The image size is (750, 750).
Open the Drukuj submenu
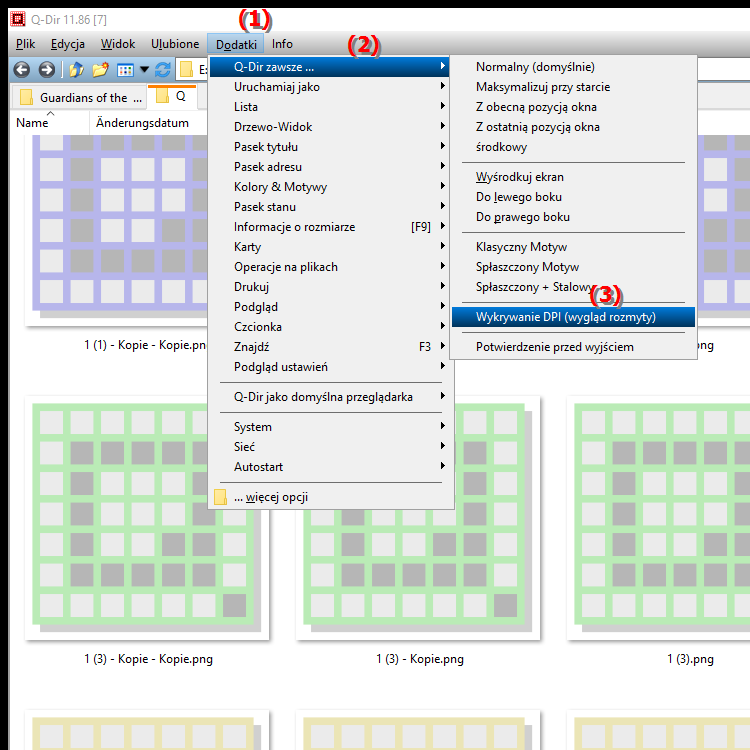pos(330,287)
